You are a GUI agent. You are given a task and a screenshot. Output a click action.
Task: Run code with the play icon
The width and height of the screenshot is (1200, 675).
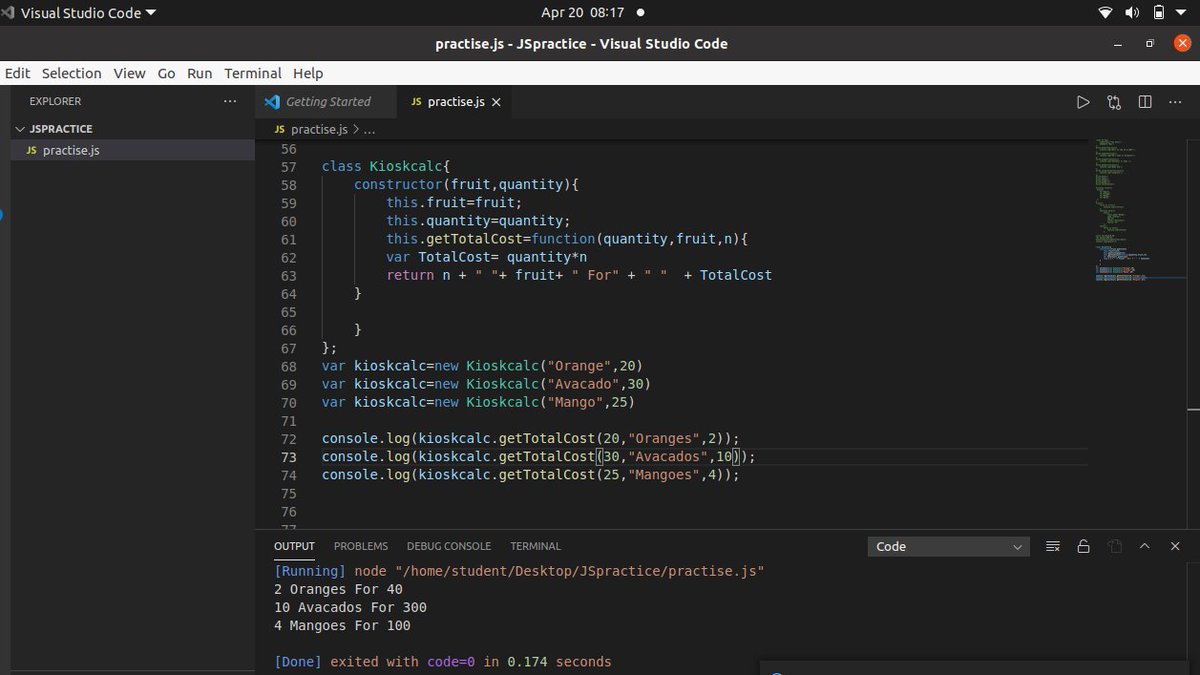(1083, 102)
